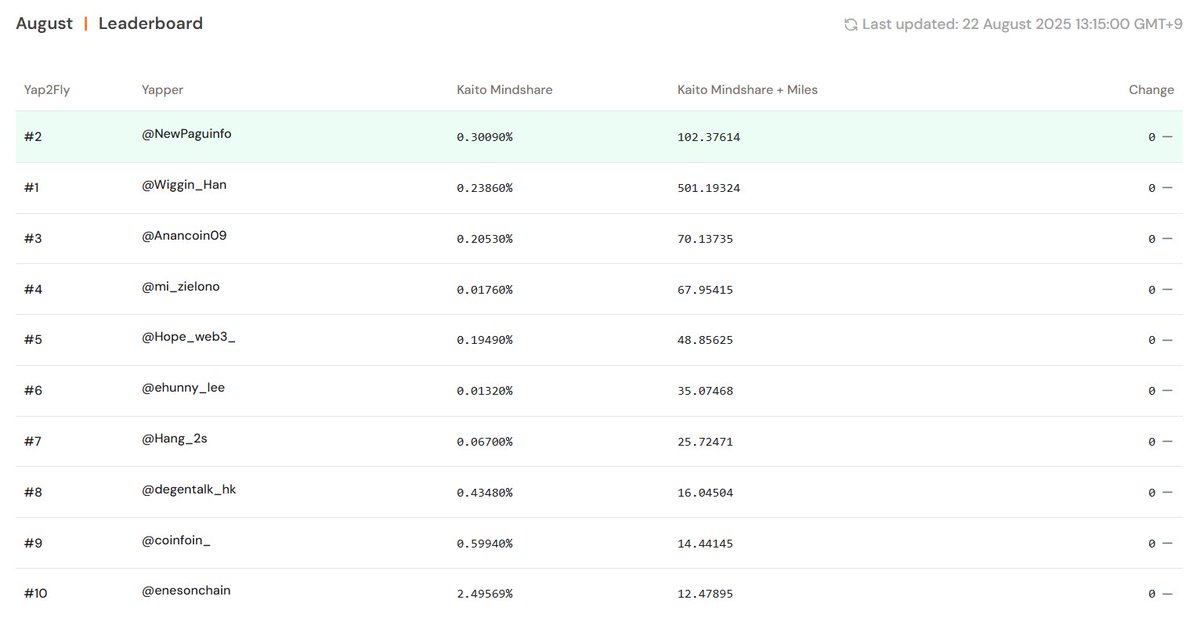Select rank #8 cell
The image size is (1200, 618).
point(33,492)
